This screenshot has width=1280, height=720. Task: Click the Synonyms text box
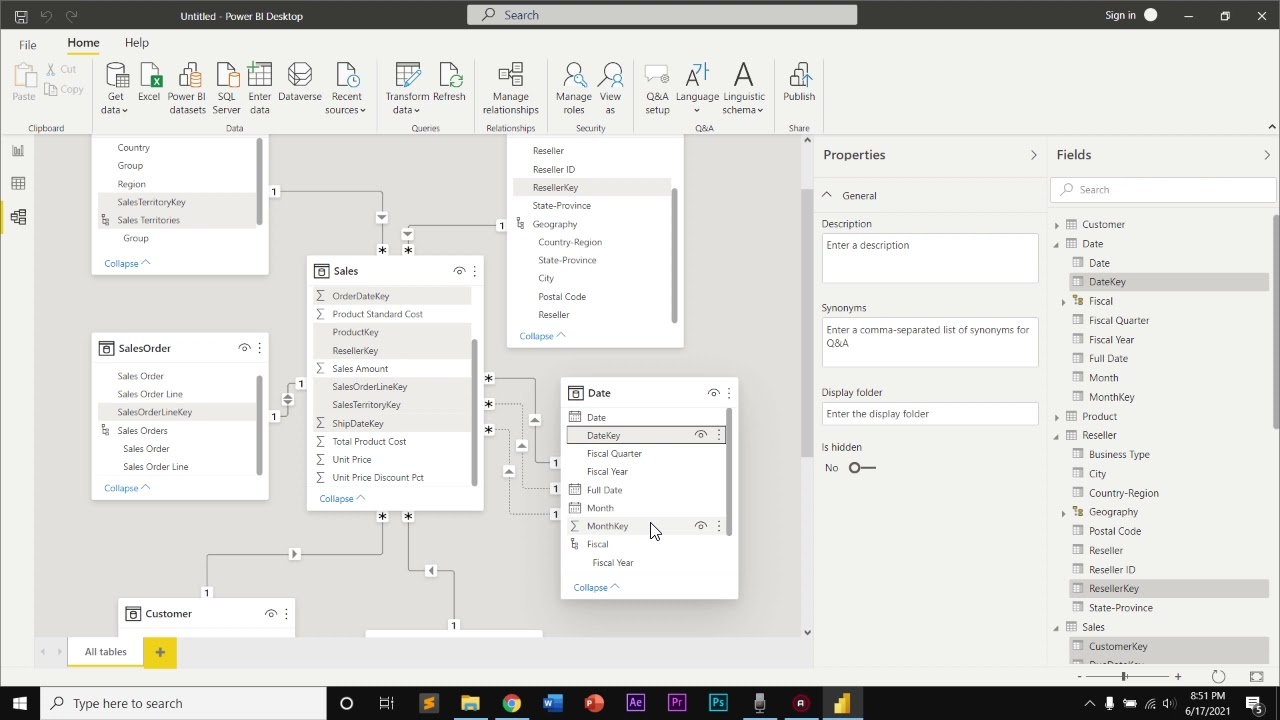[x=930, y=343]
